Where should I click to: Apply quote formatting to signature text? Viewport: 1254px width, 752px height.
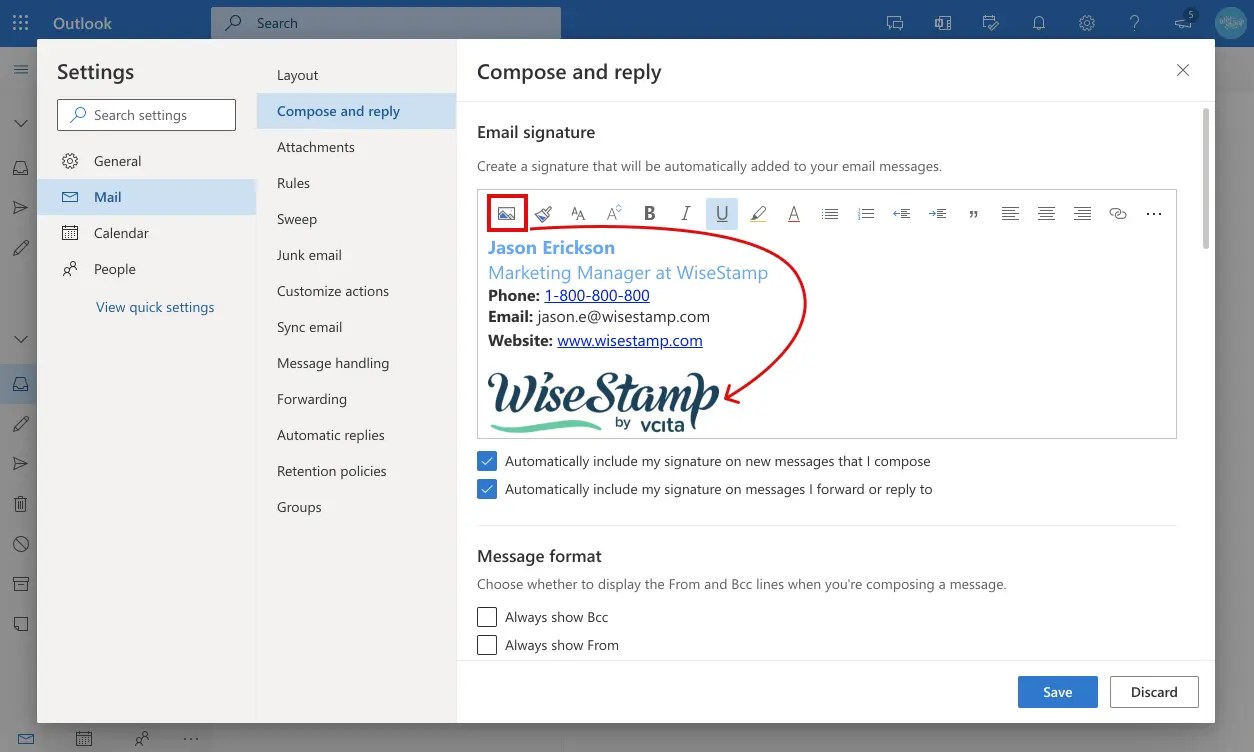(x=973, y=212)
